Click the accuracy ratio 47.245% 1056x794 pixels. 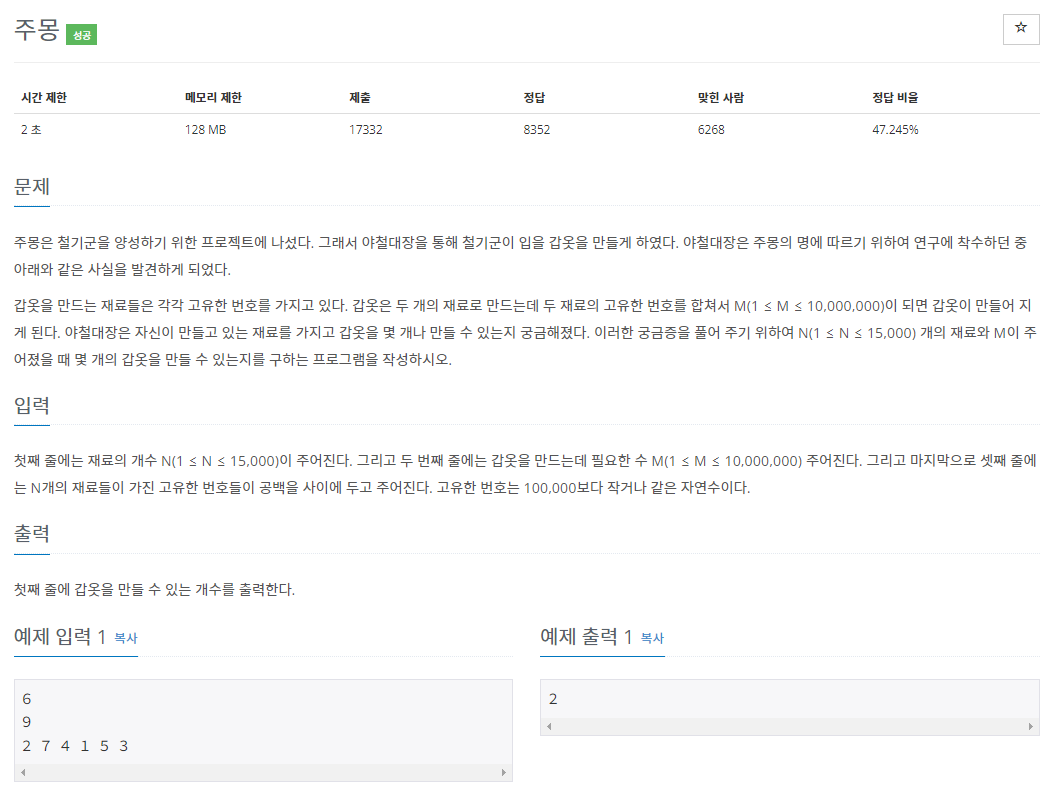[x=895, y=129]
